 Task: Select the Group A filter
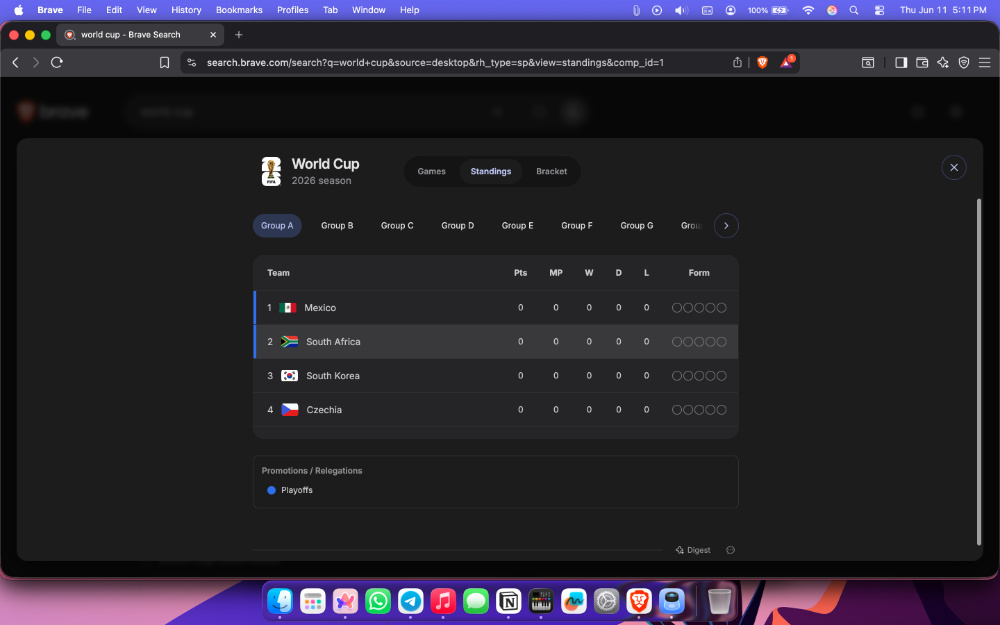pyautogui.click(x=277, y=226)
